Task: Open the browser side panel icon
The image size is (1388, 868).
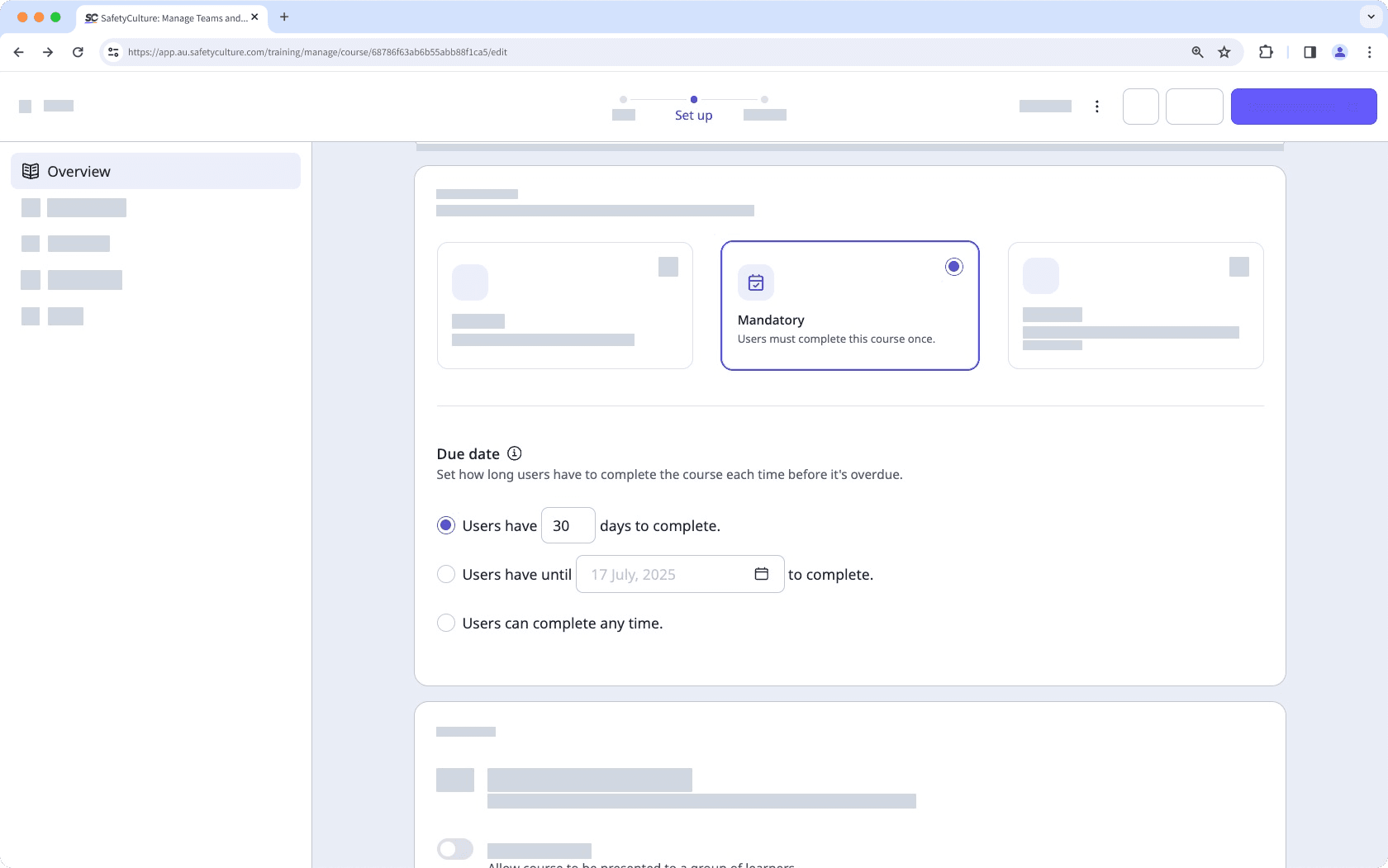Action: tap(1309, 51)
